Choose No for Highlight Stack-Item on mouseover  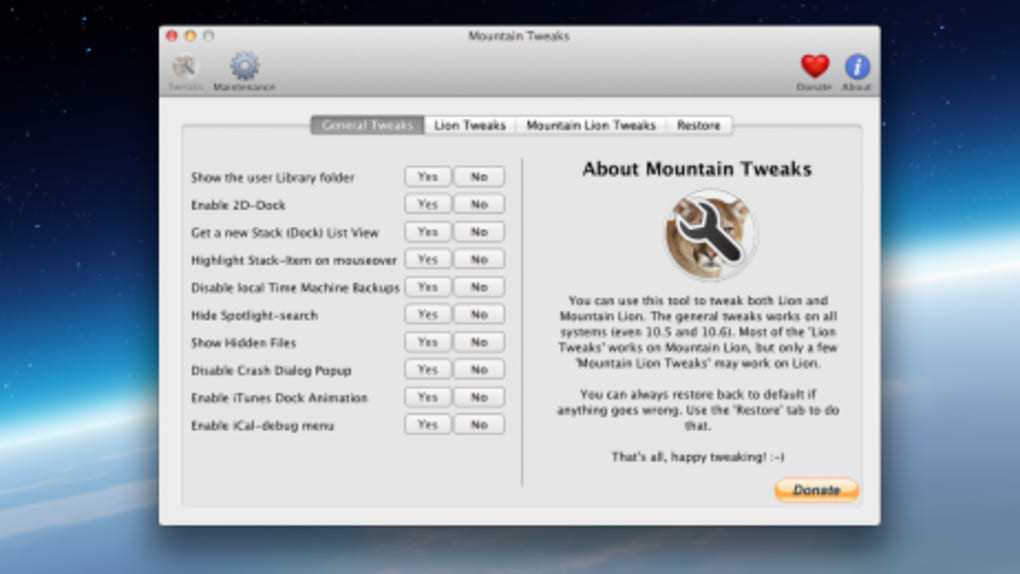pos(479,259)
